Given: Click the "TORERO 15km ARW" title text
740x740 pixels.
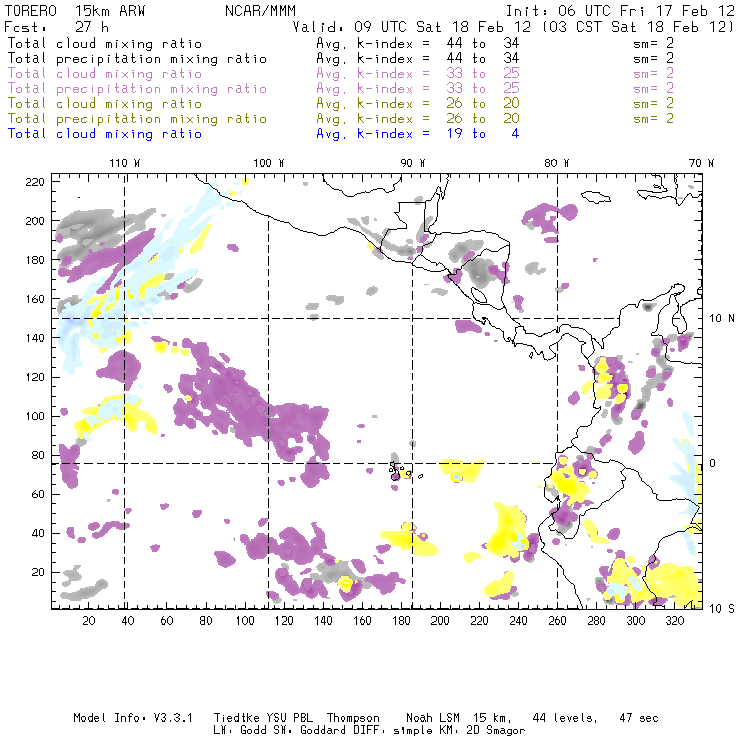Looking at the screenshot, I should coord(75,11).
